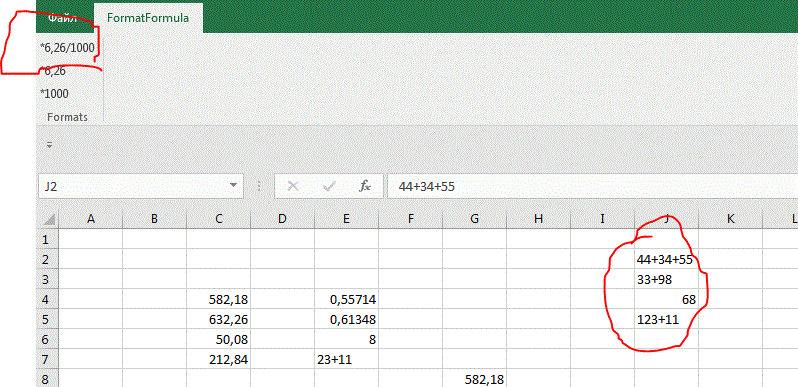798x387 pixels.
Task: Confirm entry with the checkmark icon
Action: [329, 186]
